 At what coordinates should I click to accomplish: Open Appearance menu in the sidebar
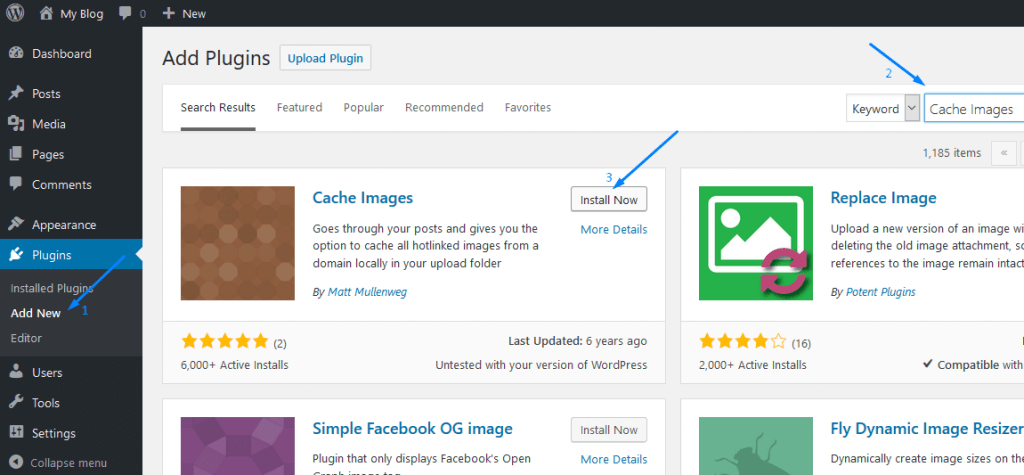(x=71, y=224)
